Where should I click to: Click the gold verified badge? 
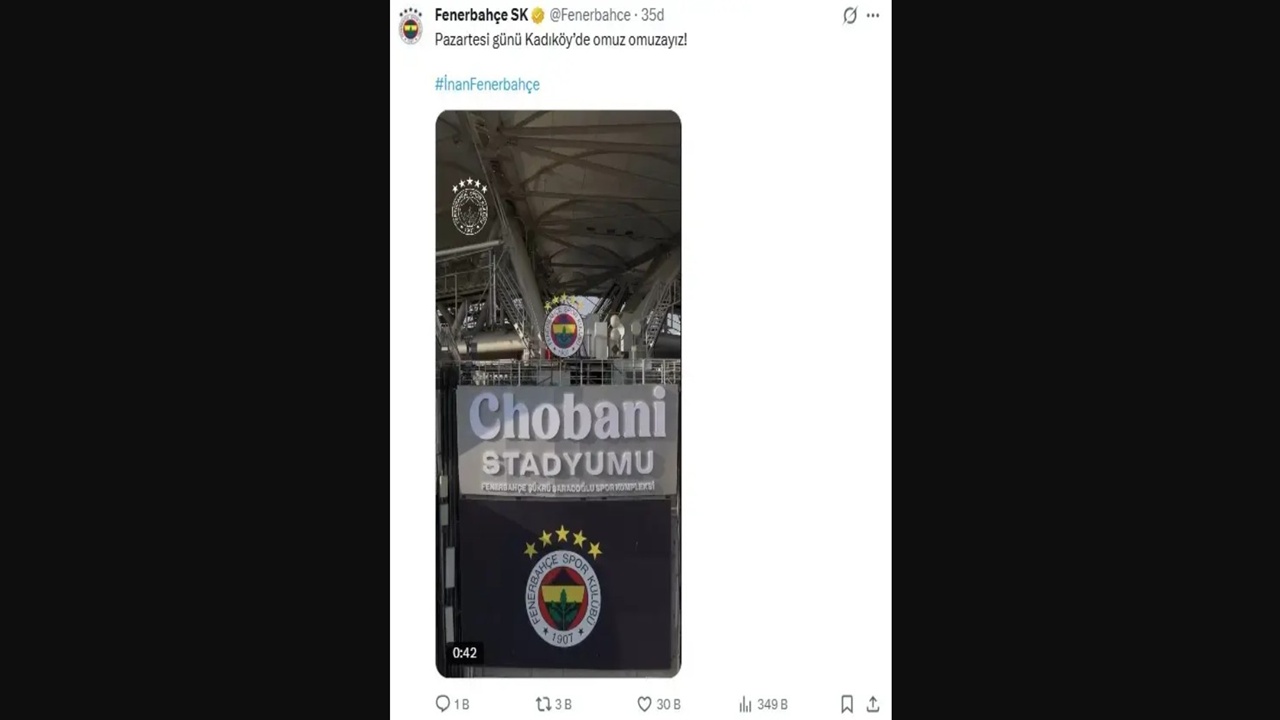(x=538, y=15)
